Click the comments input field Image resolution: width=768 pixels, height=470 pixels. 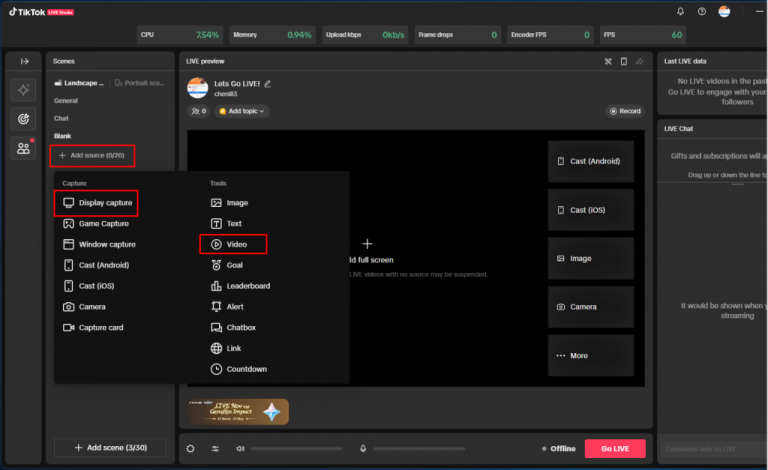click(x=714, y=449)
